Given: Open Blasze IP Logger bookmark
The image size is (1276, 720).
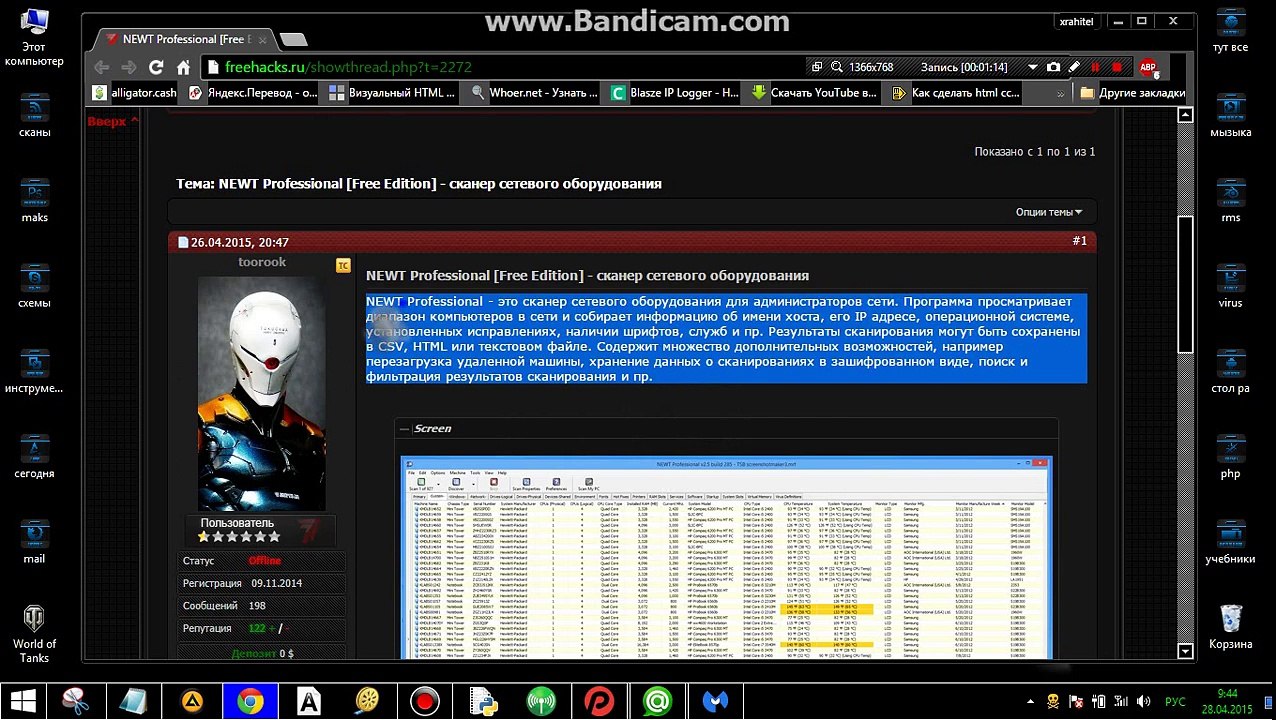Looking at the screenshot, I should click(x=676, y=93).
